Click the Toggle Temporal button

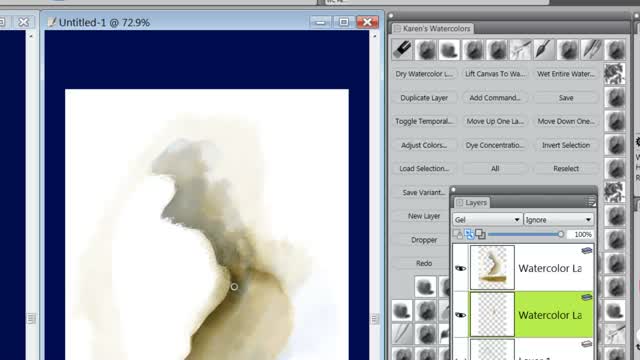coord(424,121)
